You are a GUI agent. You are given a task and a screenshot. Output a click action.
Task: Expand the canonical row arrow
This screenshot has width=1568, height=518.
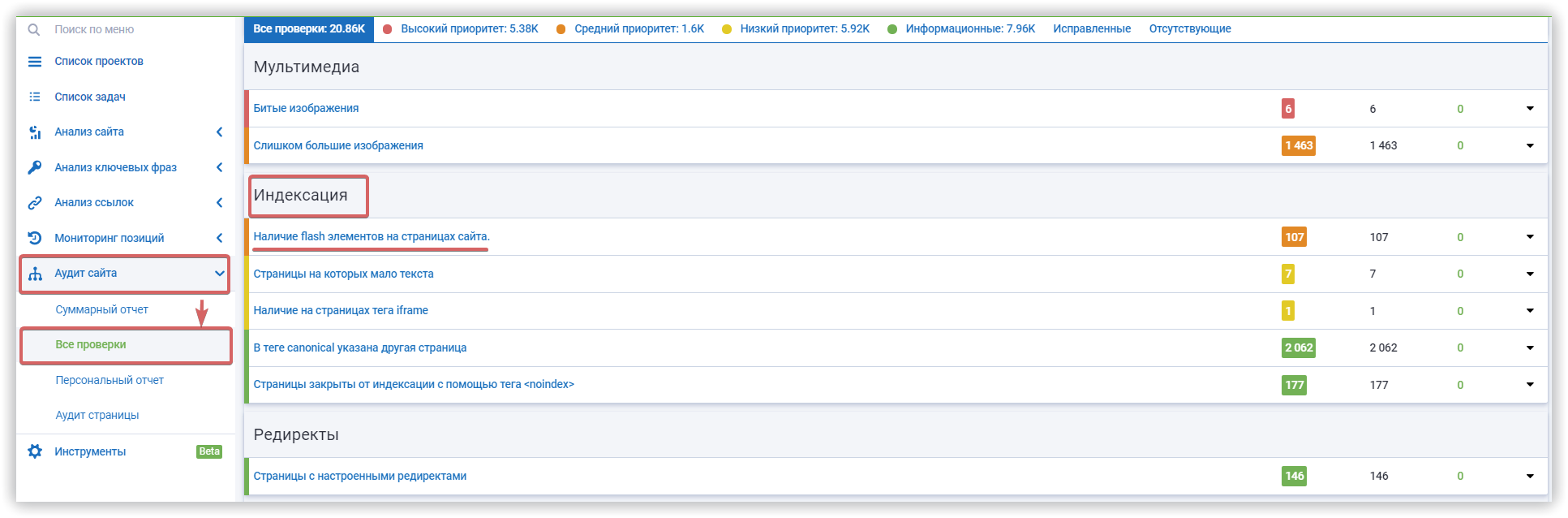[1530, 347]
